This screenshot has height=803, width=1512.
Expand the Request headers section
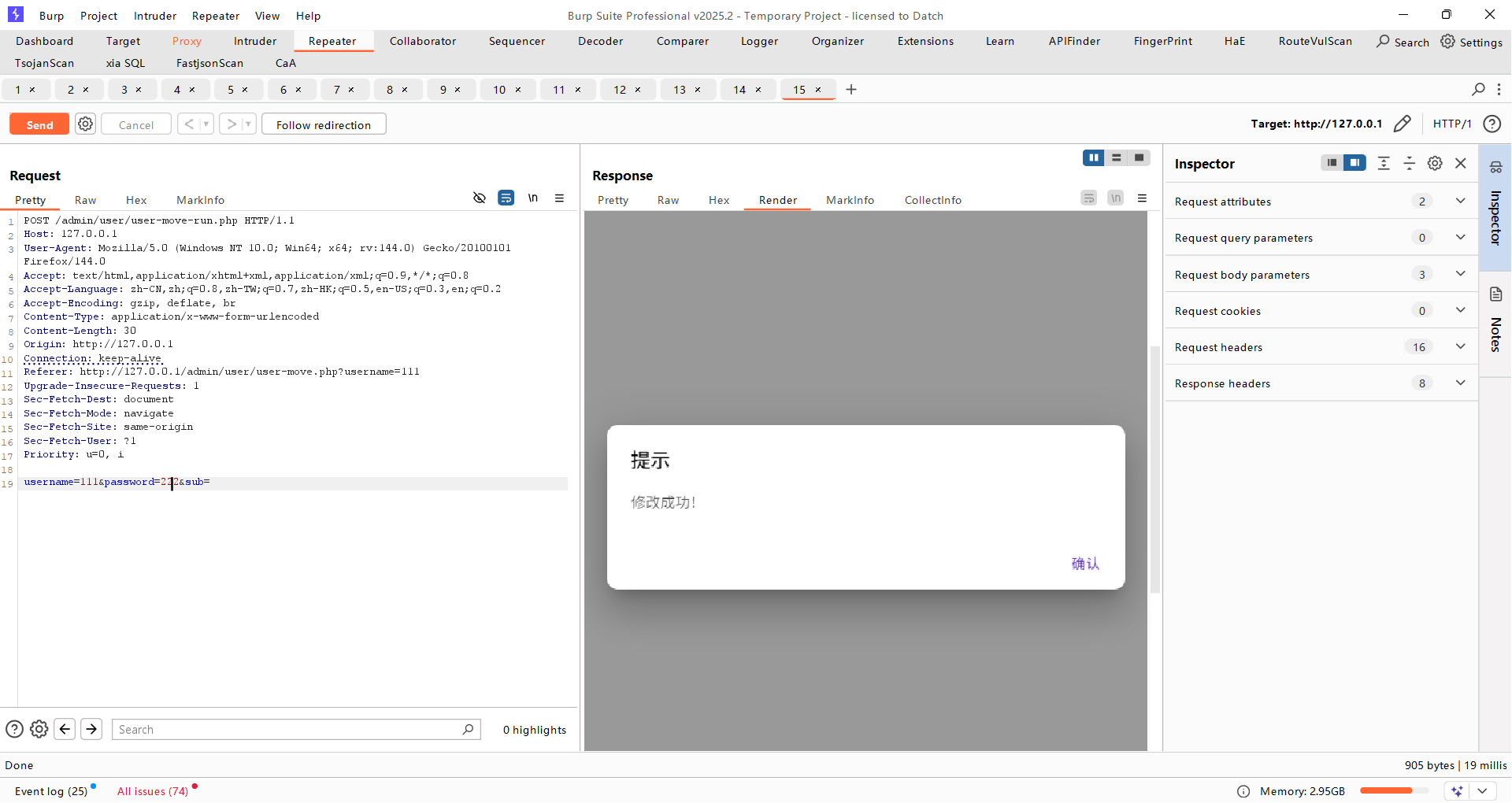point(1460,347)
